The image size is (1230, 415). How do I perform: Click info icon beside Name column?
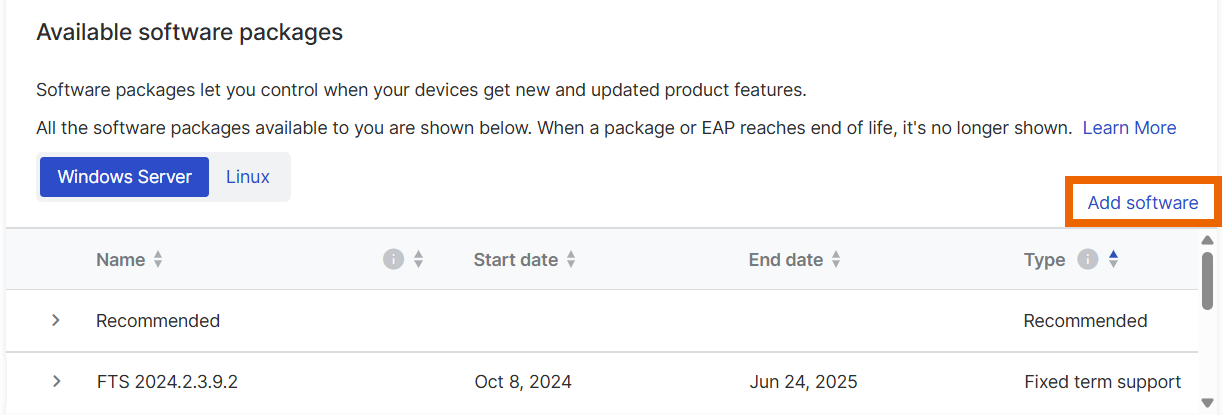click(x=393, y=260)
